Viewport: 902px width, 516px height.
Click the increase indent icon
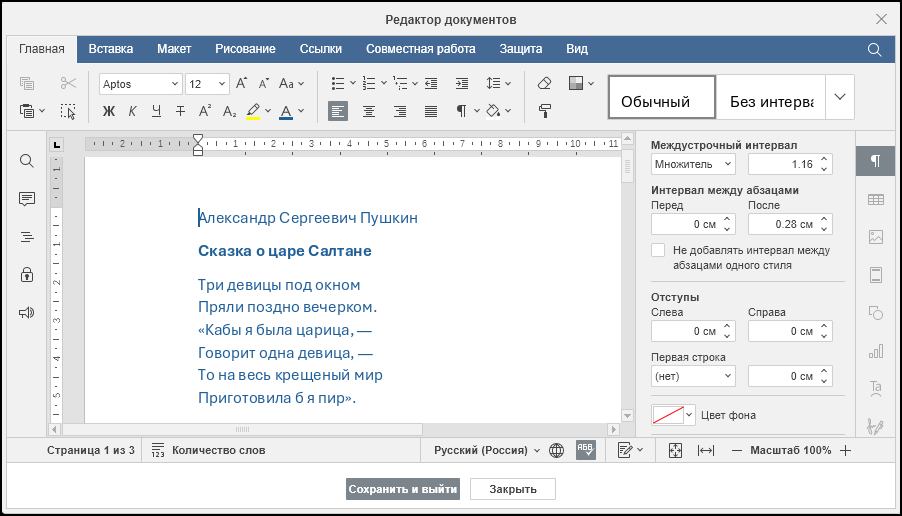tap(462, 83)
